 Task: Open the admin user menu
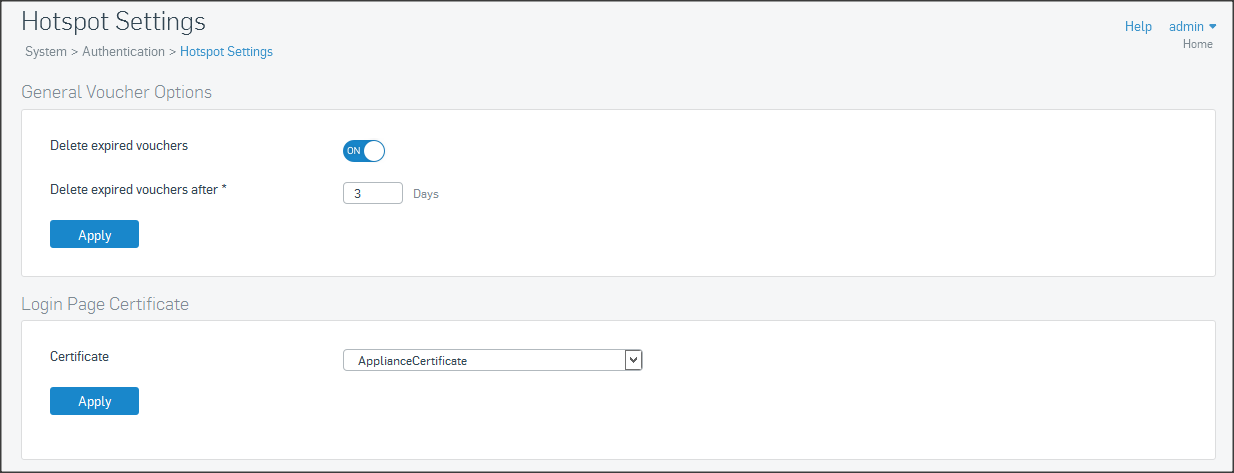pyautogui.click(x=1186, y=27)
